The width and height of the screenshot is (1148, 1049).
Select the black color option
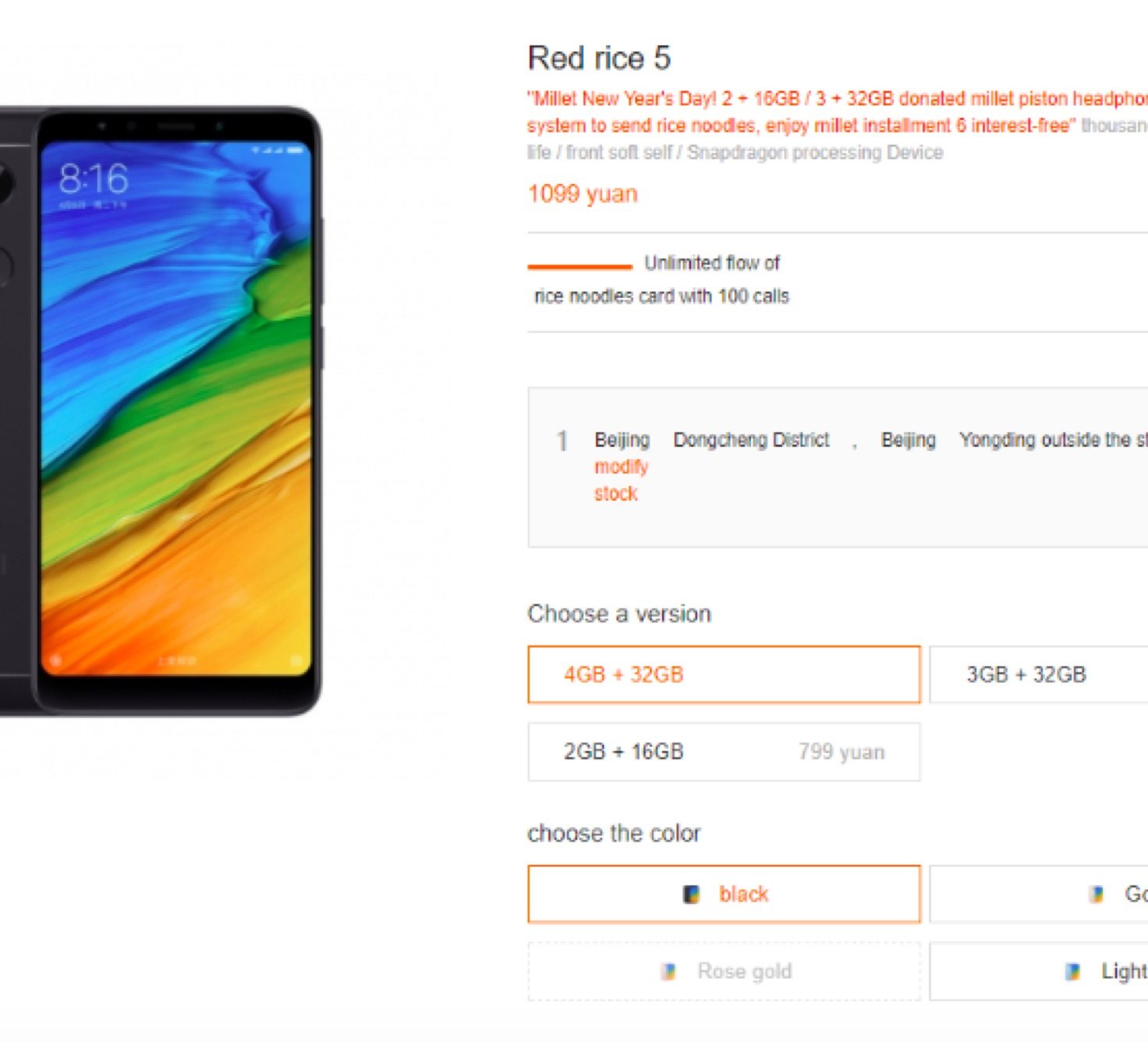pyautogui.click(x=724, y=894)
